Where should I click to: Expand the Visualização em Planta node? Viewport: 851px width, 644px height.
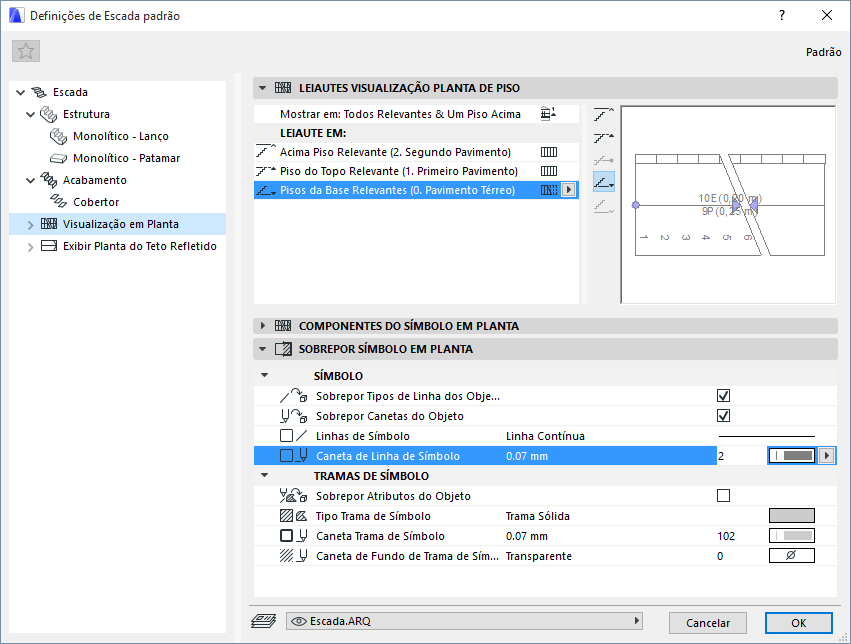click(x=31, y=225)
